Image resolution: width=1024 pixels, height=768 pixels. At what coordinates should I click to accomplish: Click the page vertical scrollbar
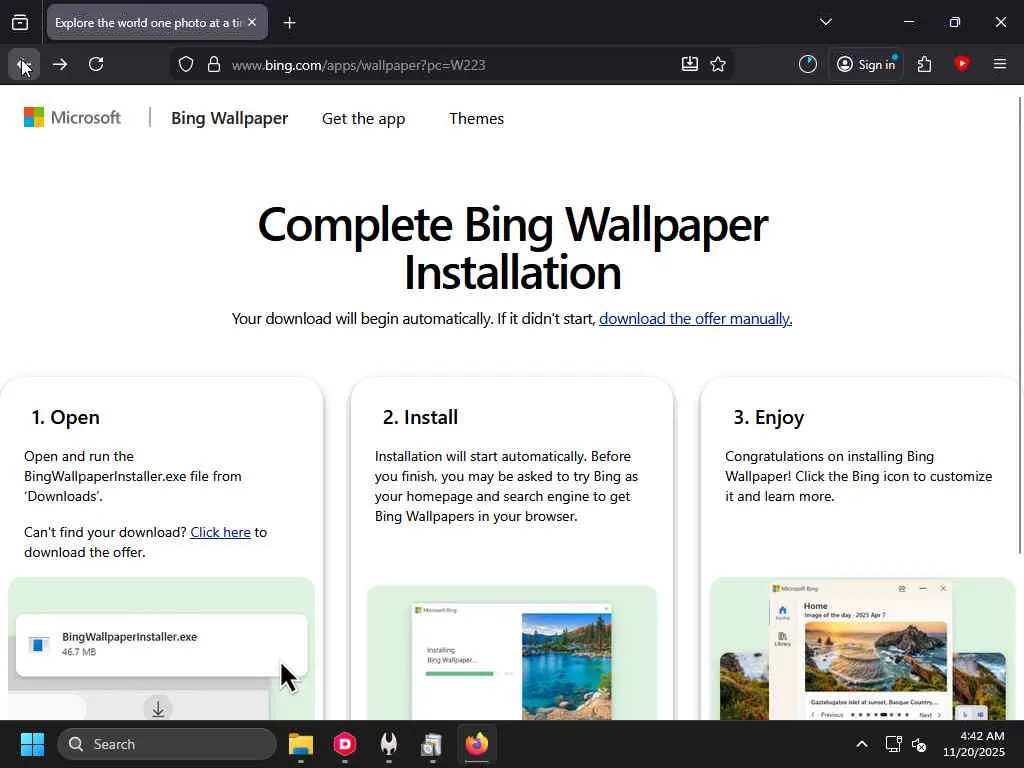tap(1020, 325)
